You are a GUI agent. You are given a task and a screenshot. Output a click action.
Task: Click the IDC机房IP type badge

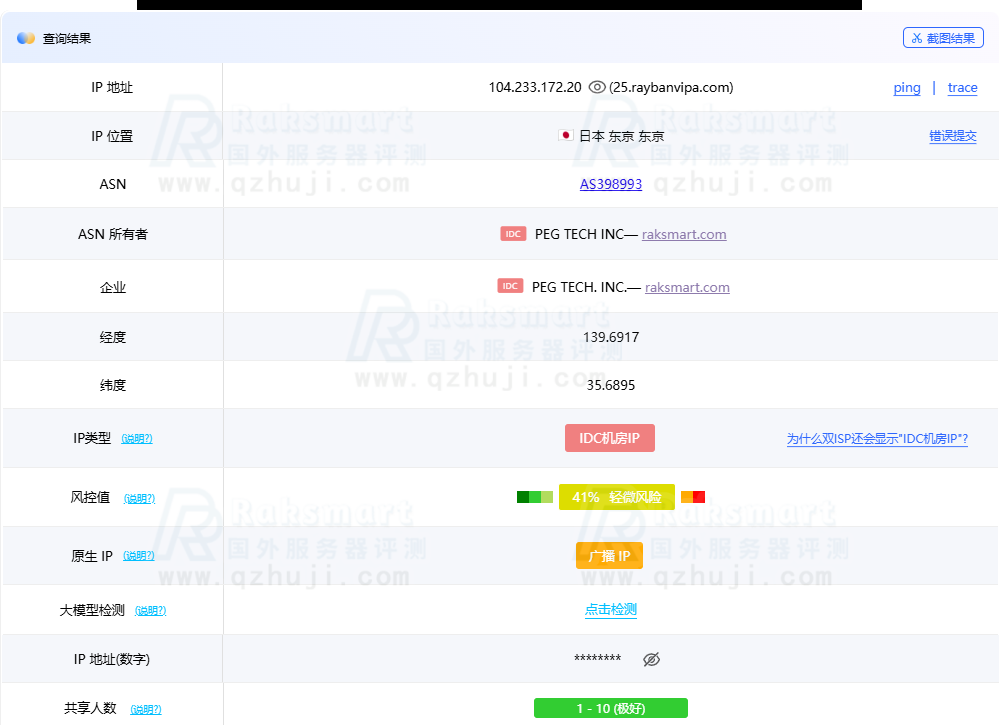610,438
